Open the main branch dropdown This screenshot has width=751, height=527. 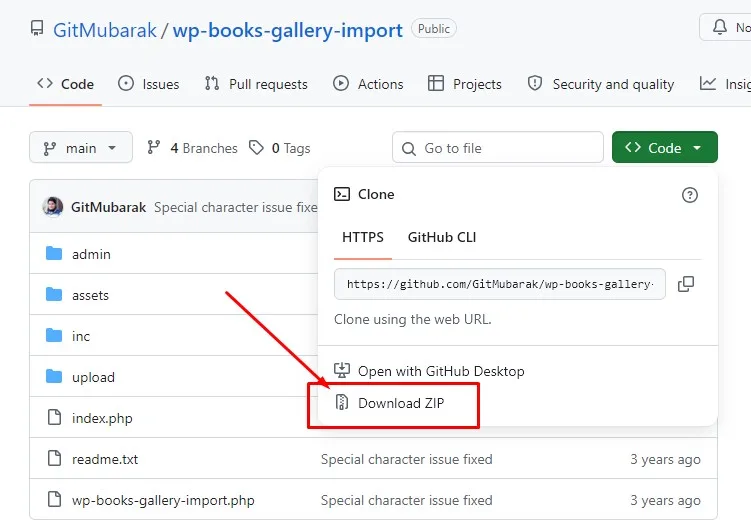coord(81,148)
